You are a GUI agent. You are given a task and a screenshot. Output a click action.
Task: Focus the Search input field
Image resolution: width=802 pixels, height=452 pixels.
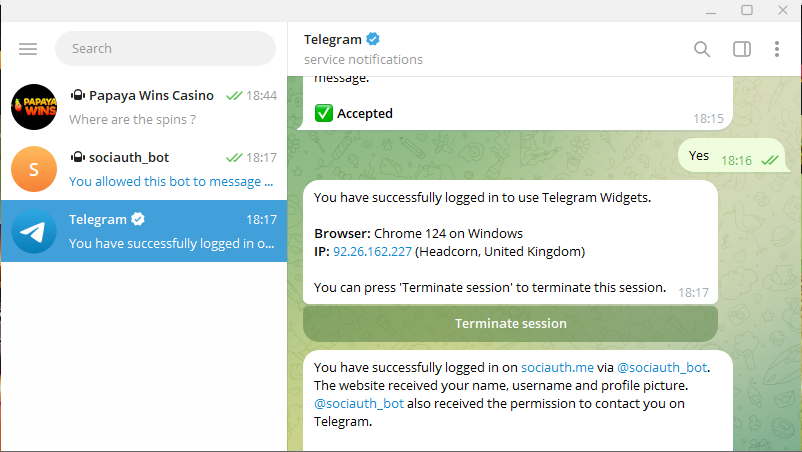pyautogui.click(x=165, y=48)
